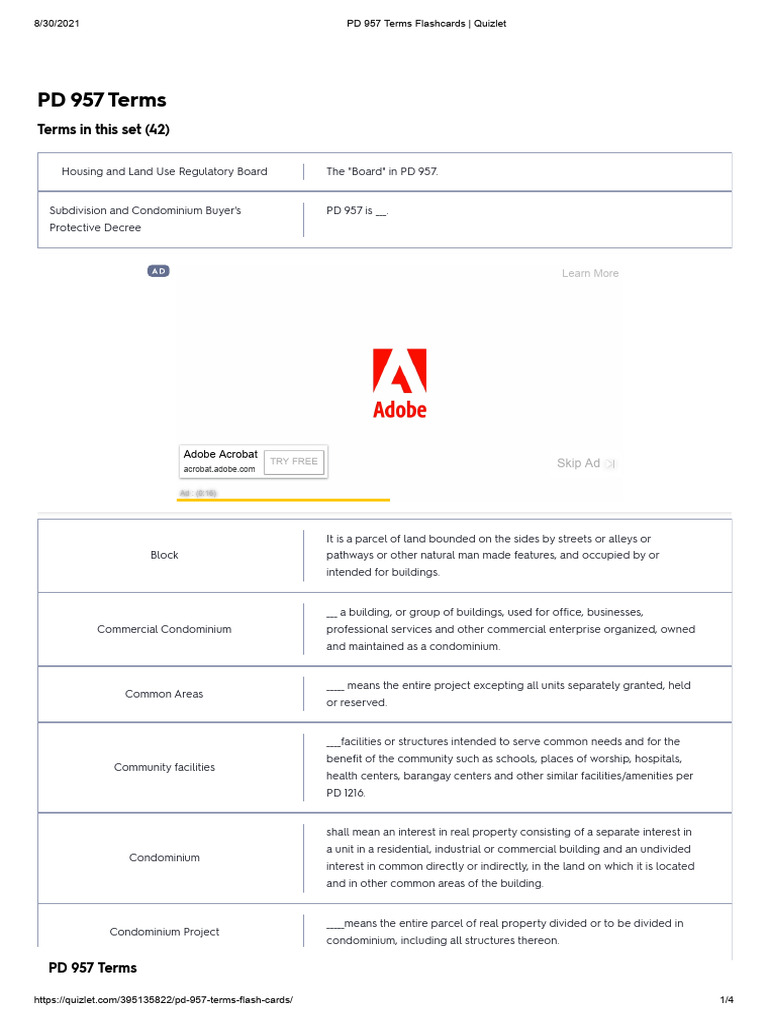Click the AD badge above the advertisement
The width and height of the screenshot is (768, 1024).
(158, 271)
